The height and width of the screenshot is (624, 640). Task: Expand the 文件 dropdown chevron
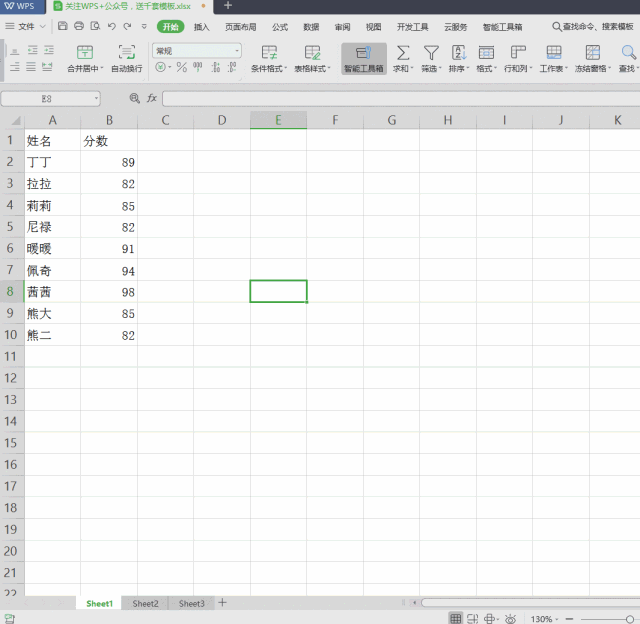(x=42, y=27)
